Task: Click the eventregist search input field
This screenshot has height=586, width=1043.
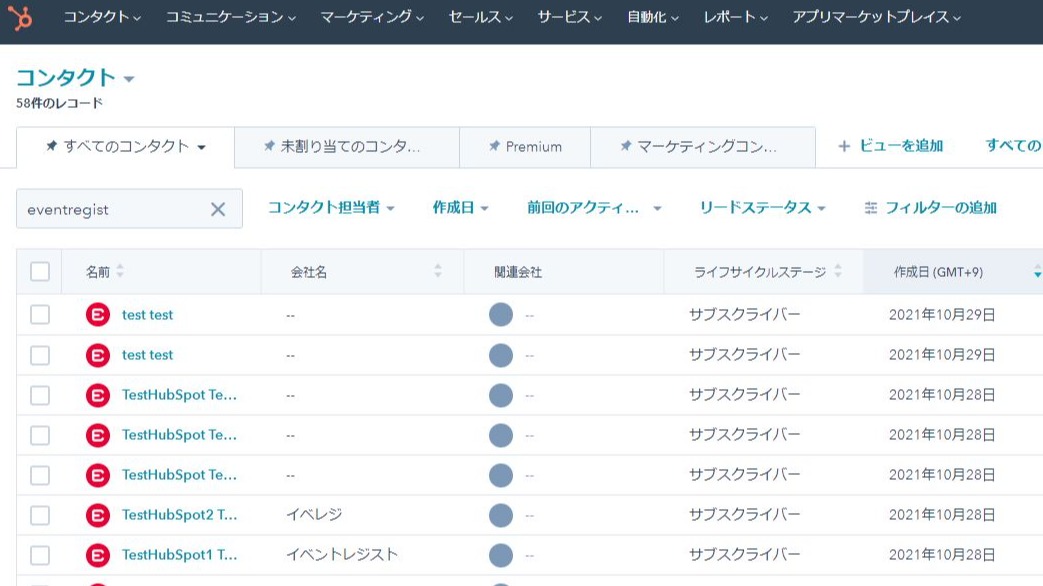Action: click(x=110, y=209)
